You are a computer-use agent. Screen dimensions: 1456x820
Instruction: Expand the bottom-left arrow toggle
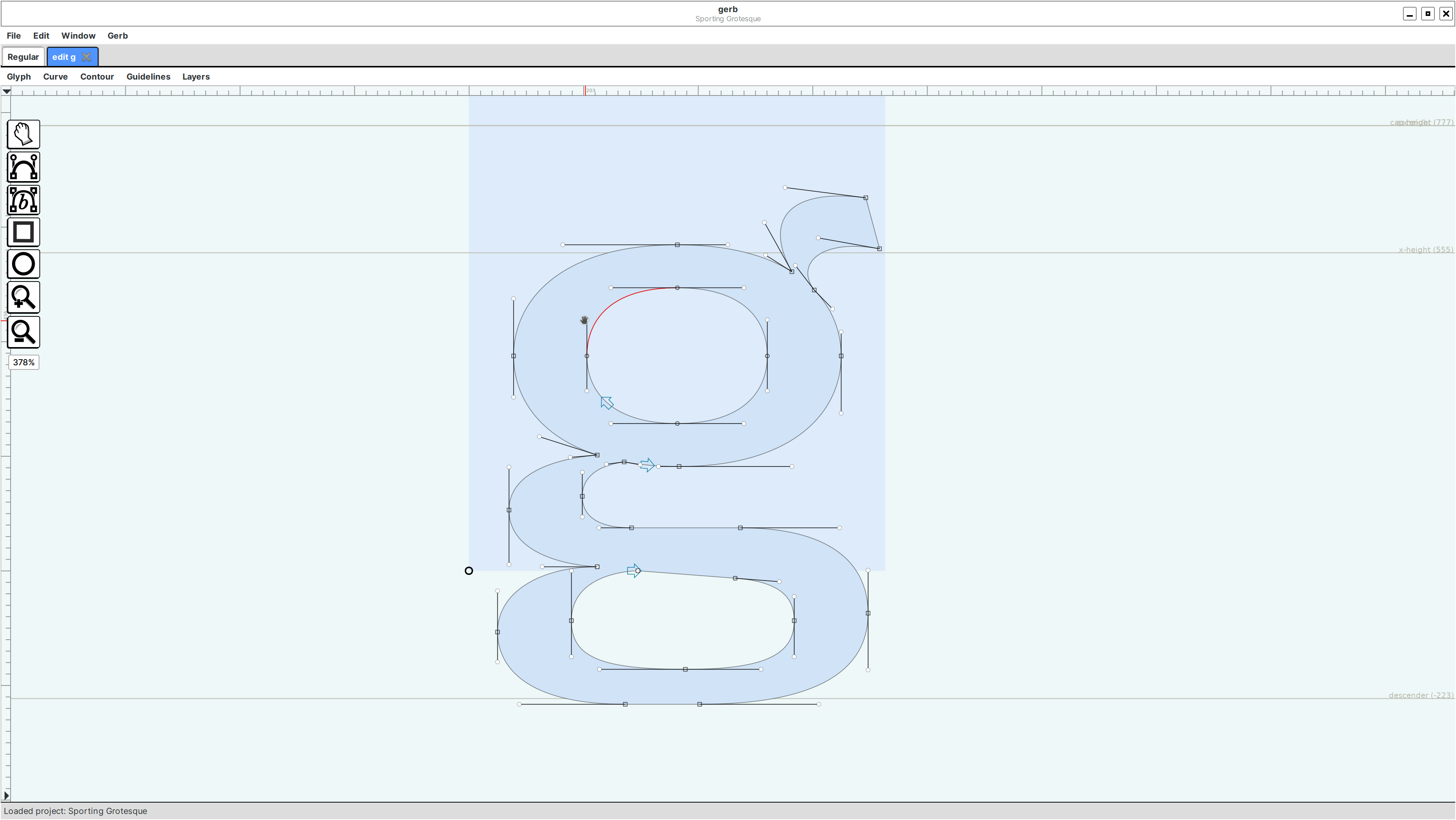click(6, 795)
